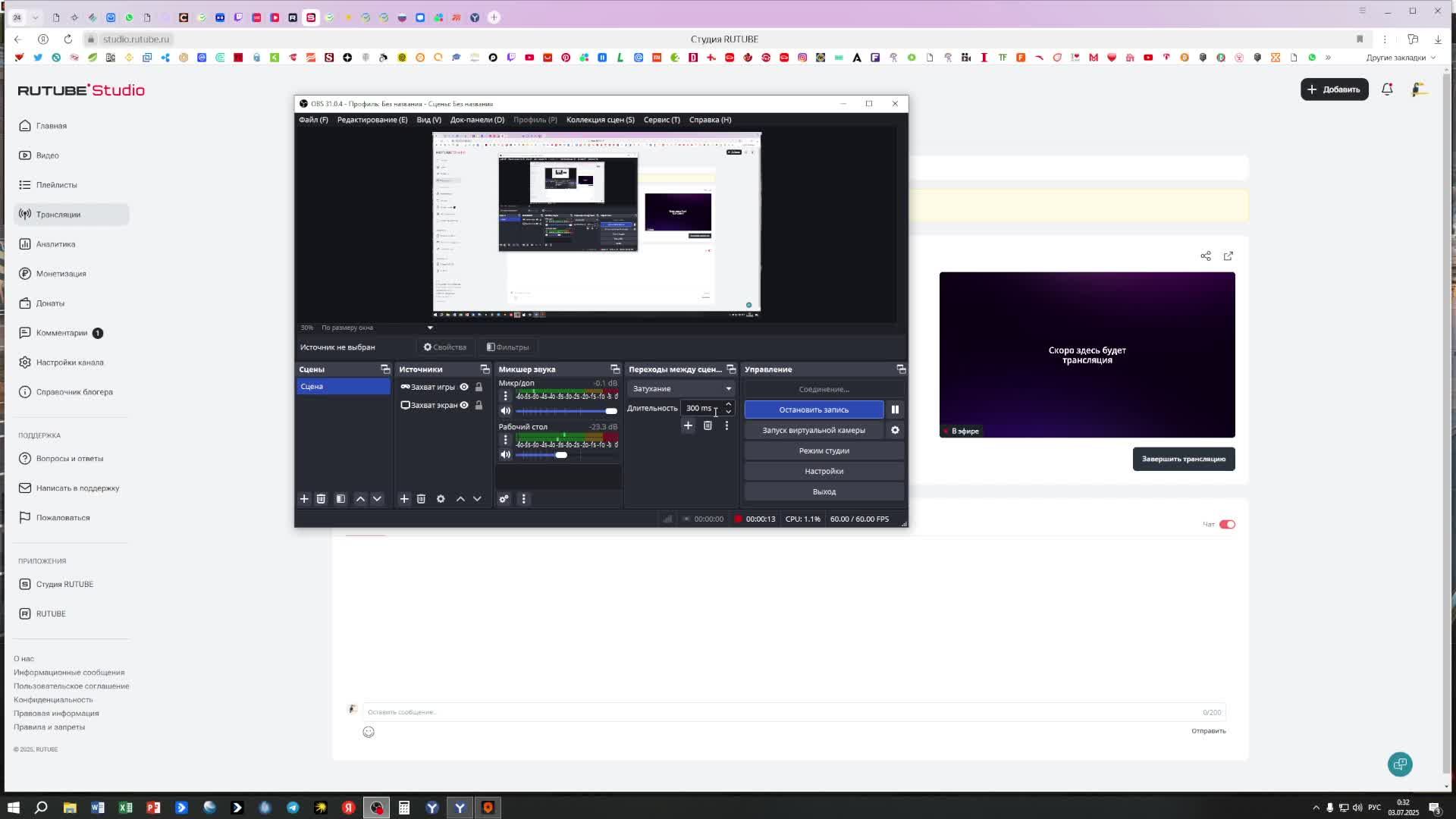Open virtual camera settings gear

pyautogui.click(x=895, y=430)
